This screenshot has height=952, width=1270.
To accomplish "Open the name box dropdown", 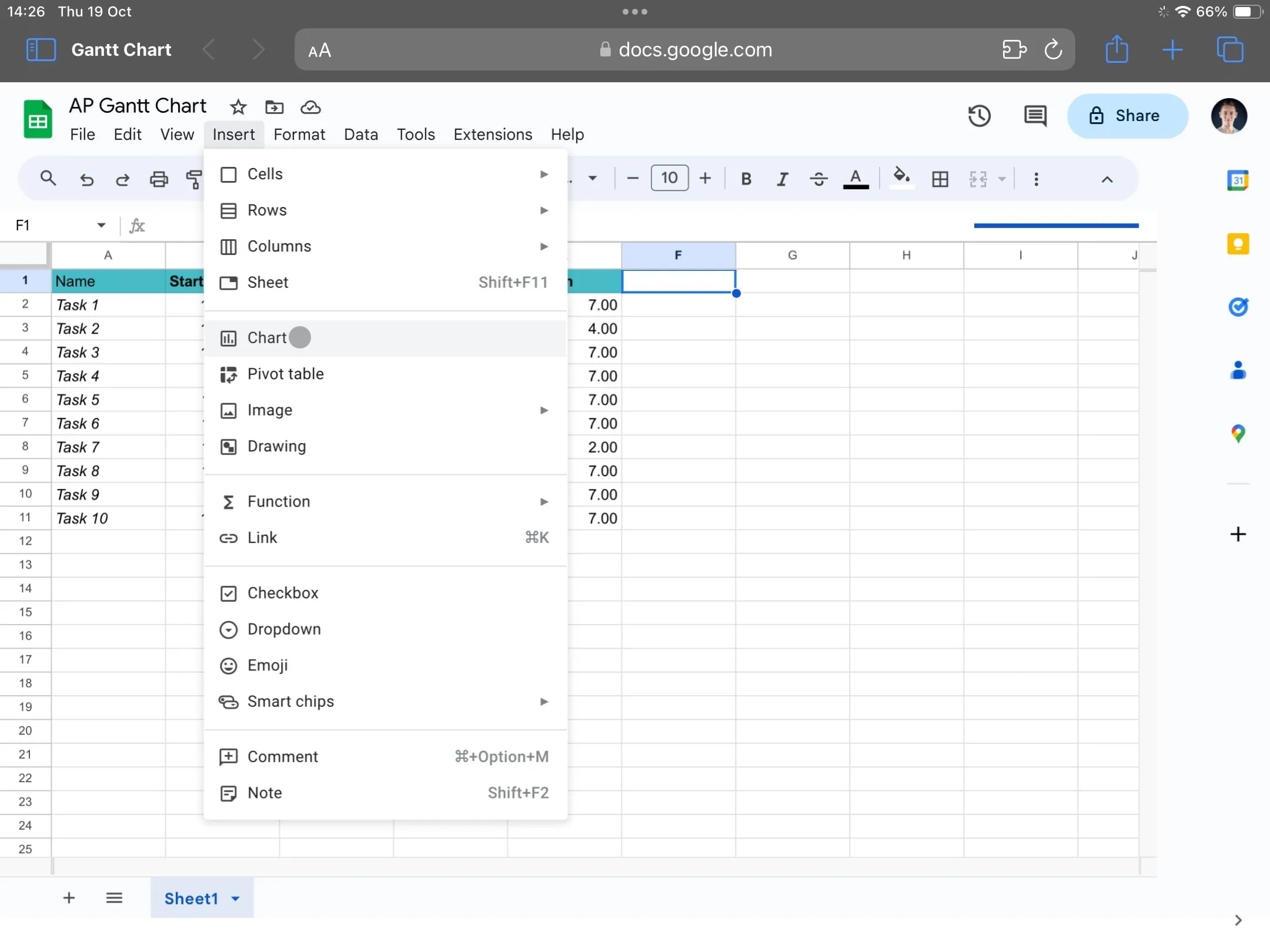I will click(101, 225).
